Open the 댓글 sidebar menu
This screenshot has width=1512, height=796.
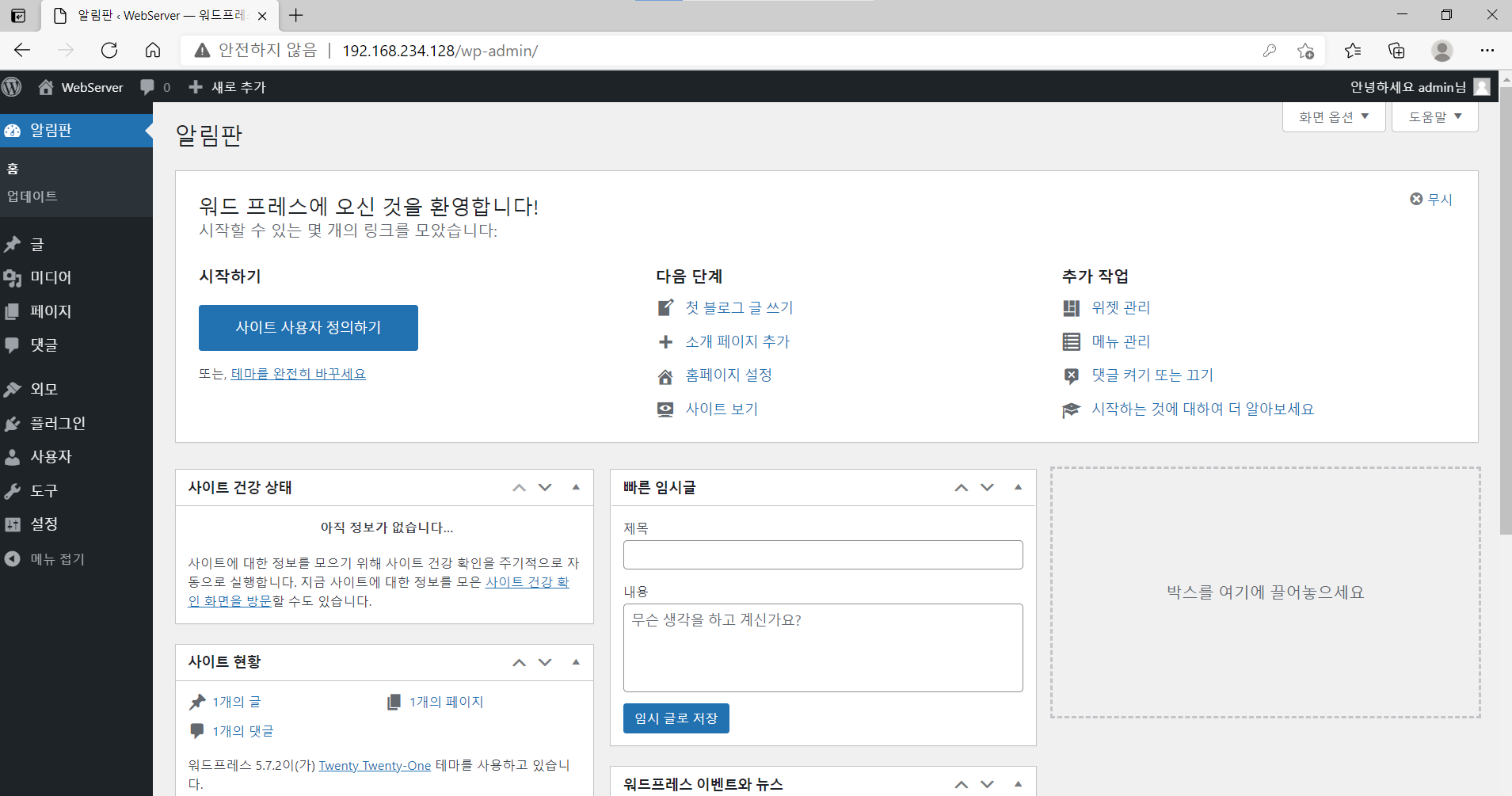click(76, 345)
